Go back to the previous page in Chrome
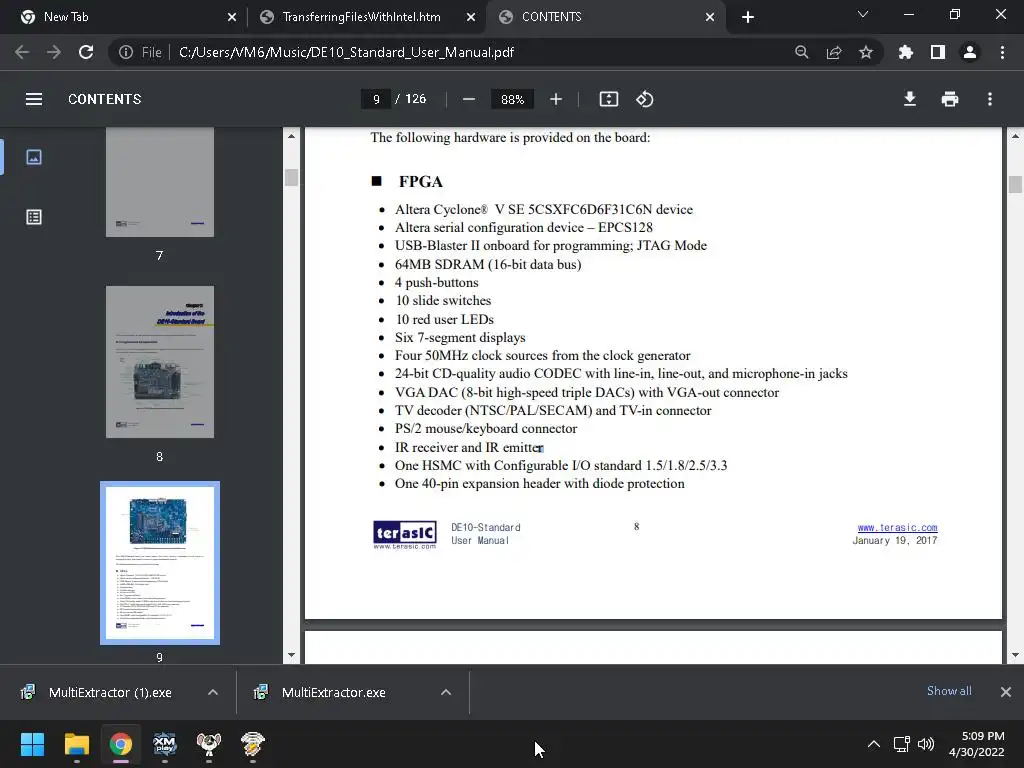 [x=22, y=52]
